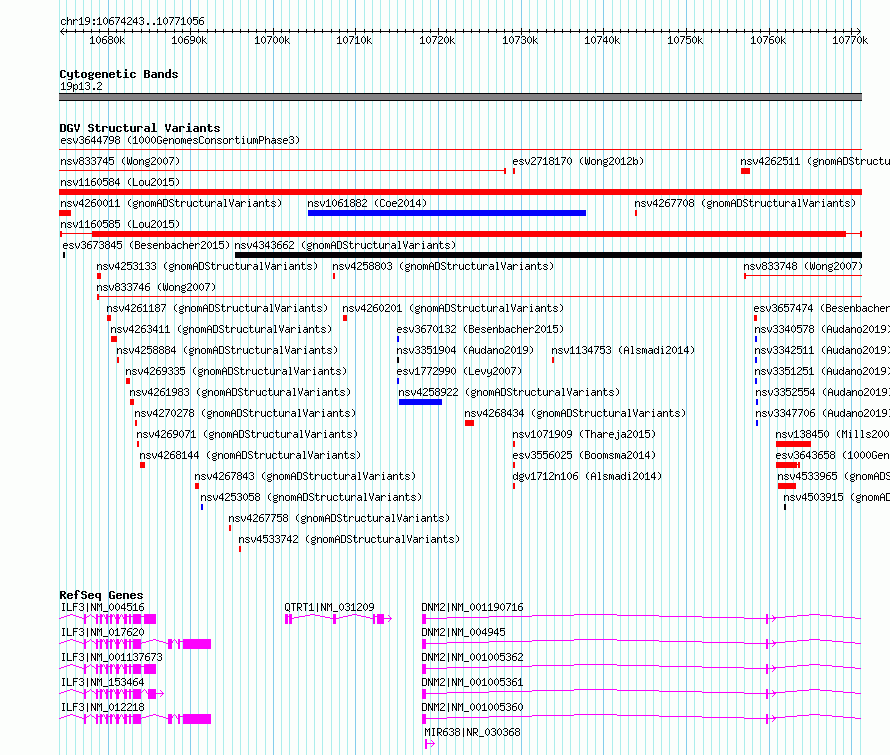Click DNM2|NM_001190716 gene label

(x=472, y=607)
